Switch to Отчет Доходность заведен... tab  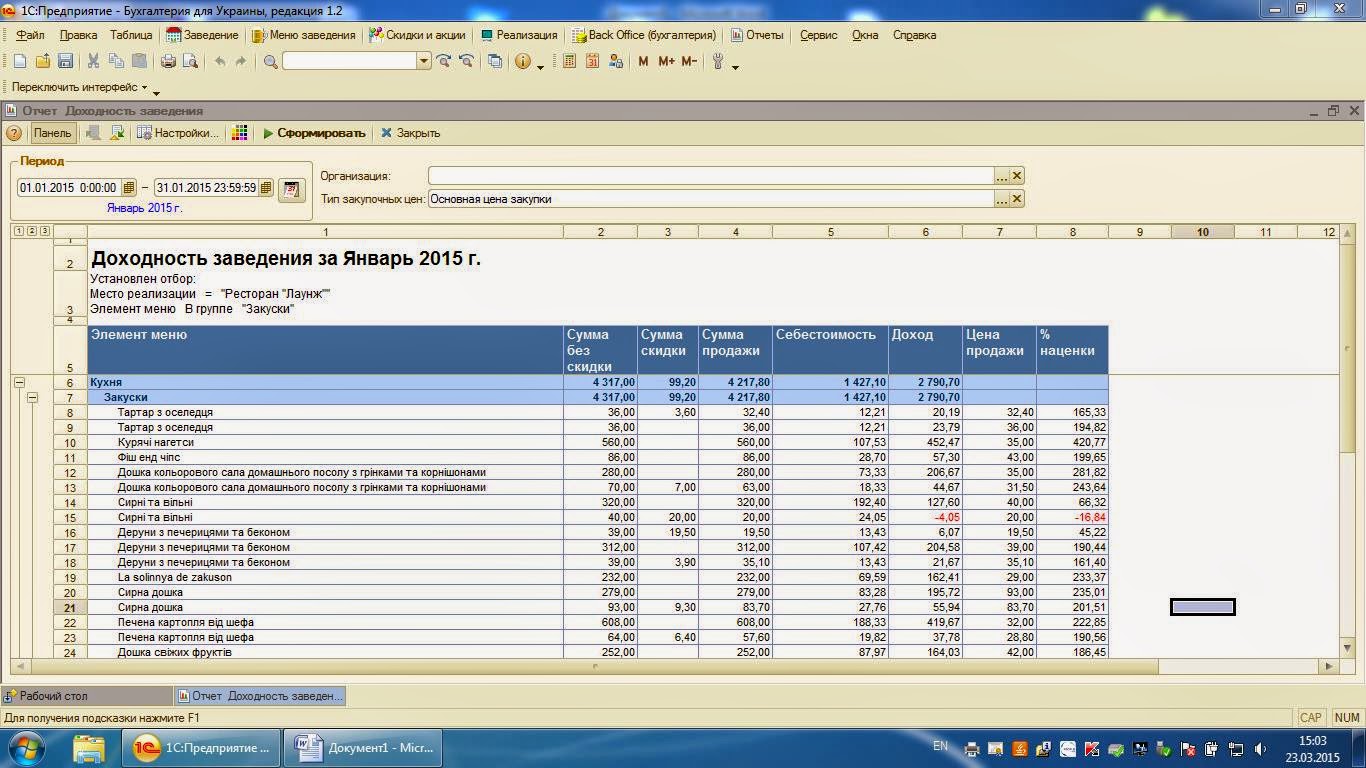[260, 695]
